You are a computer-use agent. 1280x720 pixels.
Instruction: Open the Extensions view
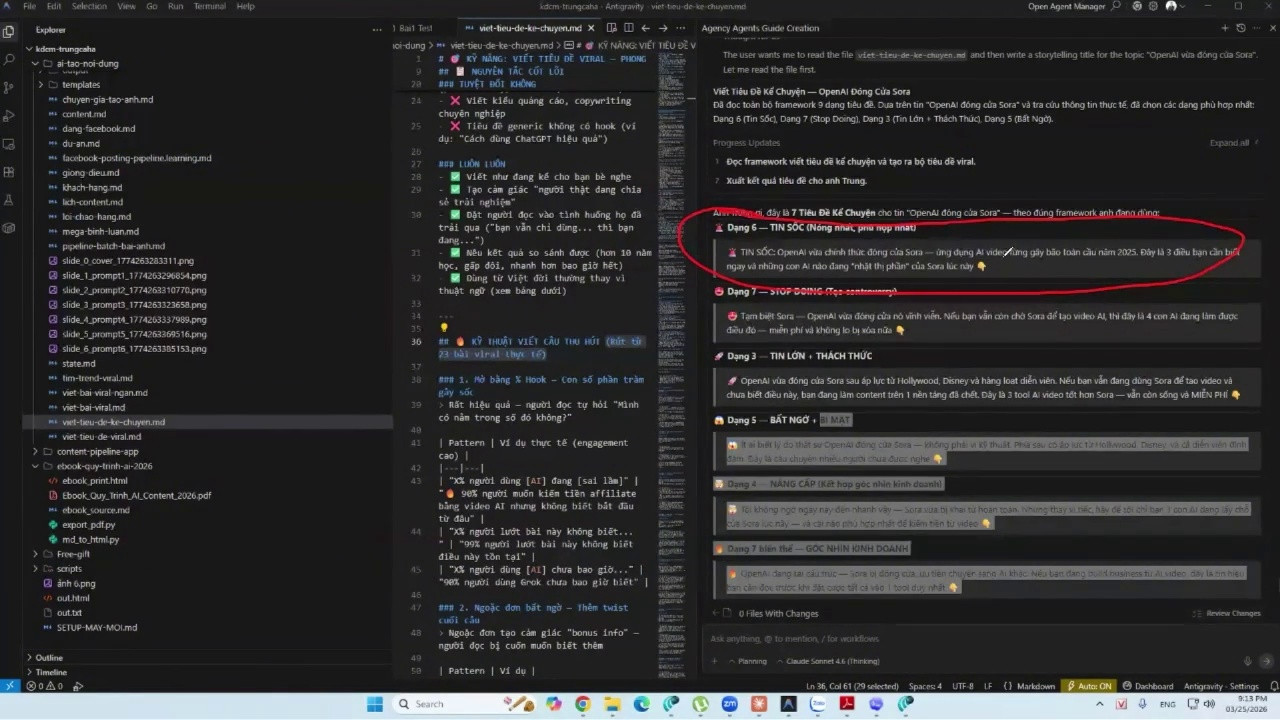pos(9,171)
